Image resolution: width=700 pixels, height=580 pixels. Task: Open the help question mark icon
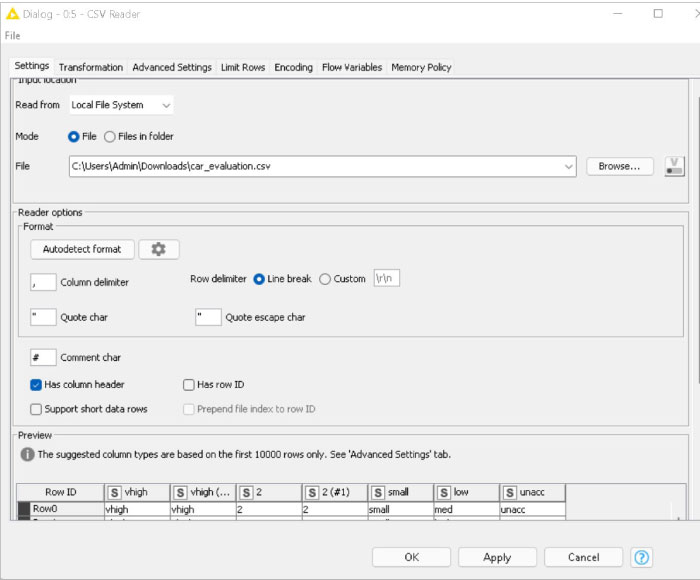click(x=641, y=557)
